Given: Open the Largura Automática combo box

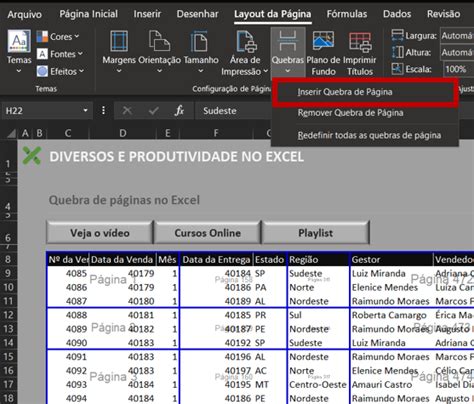Looking at the screenshot, I should pos(457,35).
